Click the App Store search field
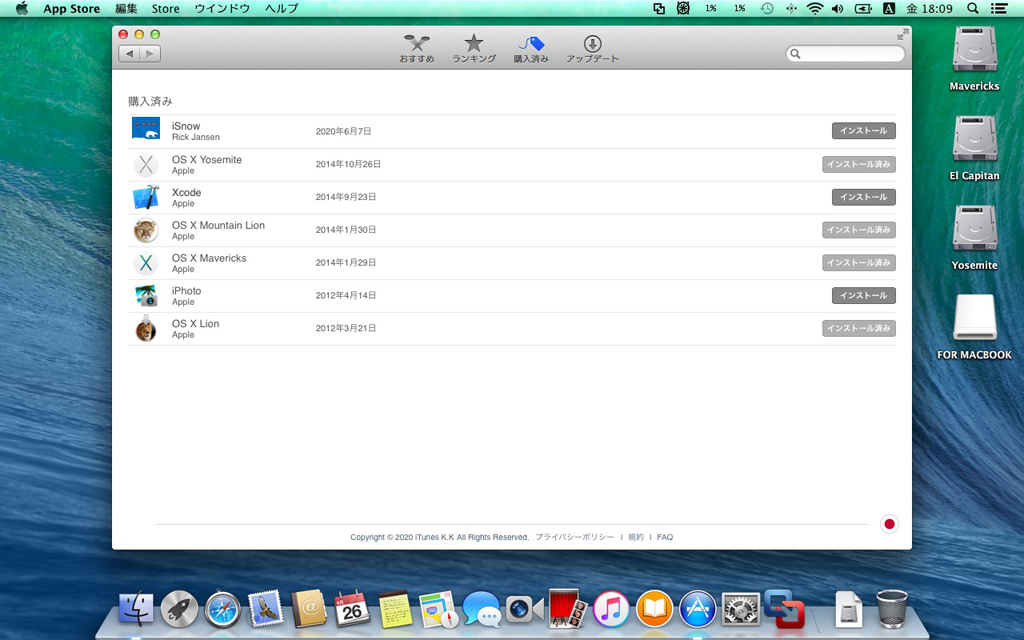 [x=845, y=54]
